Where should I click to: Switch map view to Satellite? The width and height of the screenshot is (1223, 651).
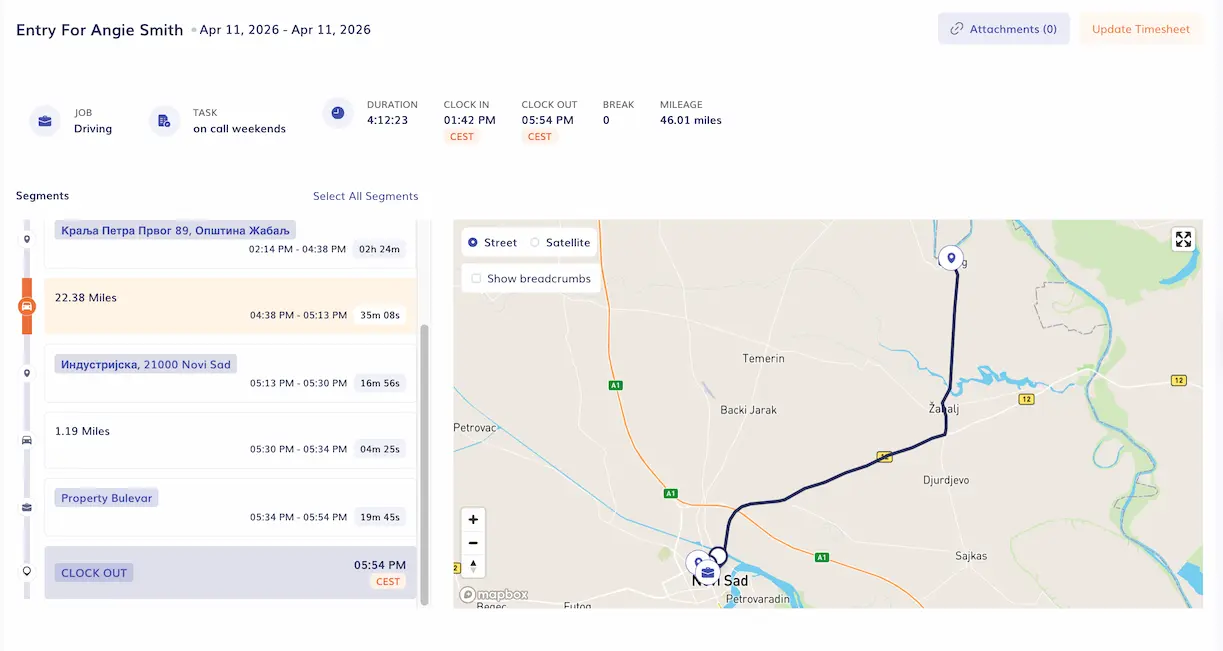click(535, 242)
